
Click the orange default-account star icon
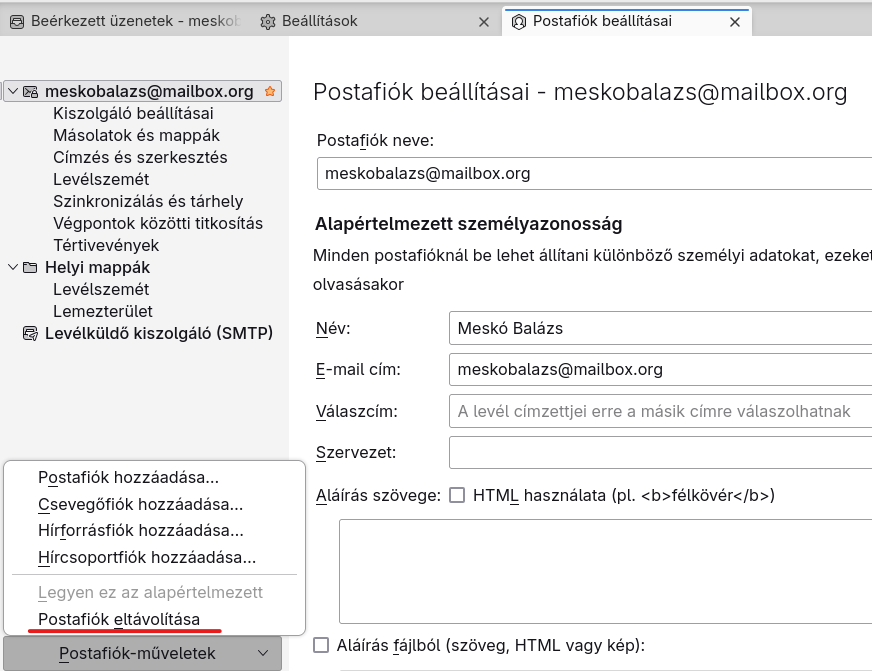coord(269,92)
